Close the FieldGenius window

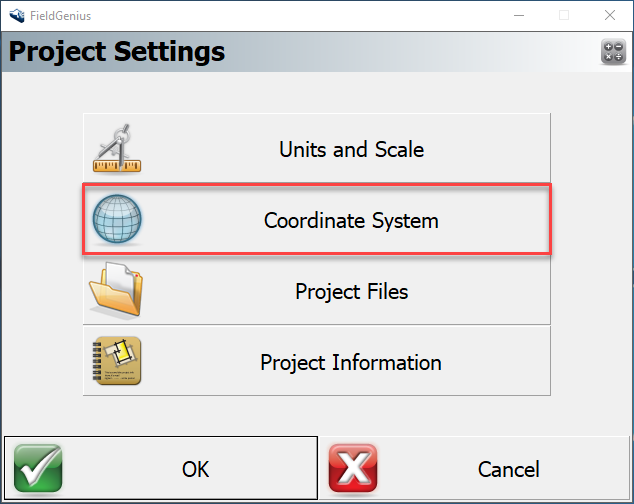click(610, 15)
